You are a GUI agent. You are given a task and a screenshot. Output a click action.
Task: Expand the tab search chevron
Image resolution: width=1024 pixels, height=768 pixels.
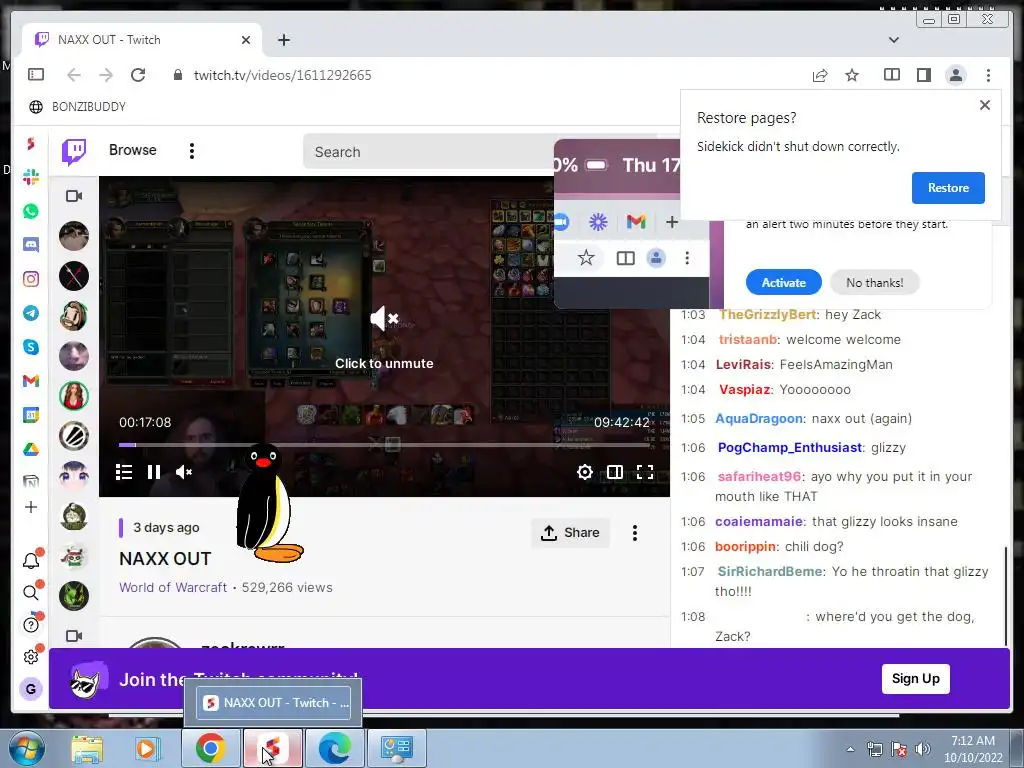[893, 40]
